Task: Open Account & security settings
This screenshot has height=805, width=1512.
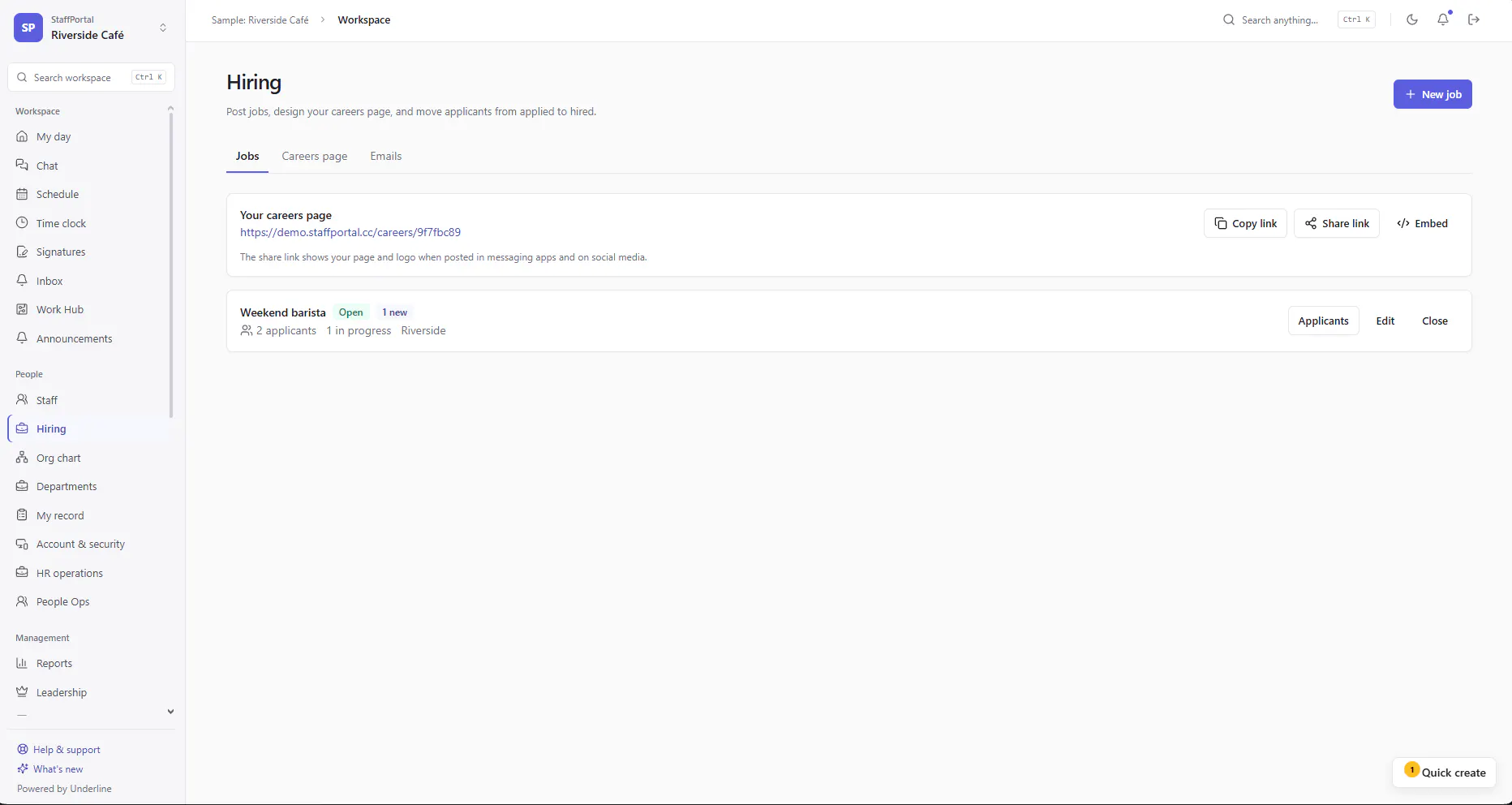Action: pos(89,544)
